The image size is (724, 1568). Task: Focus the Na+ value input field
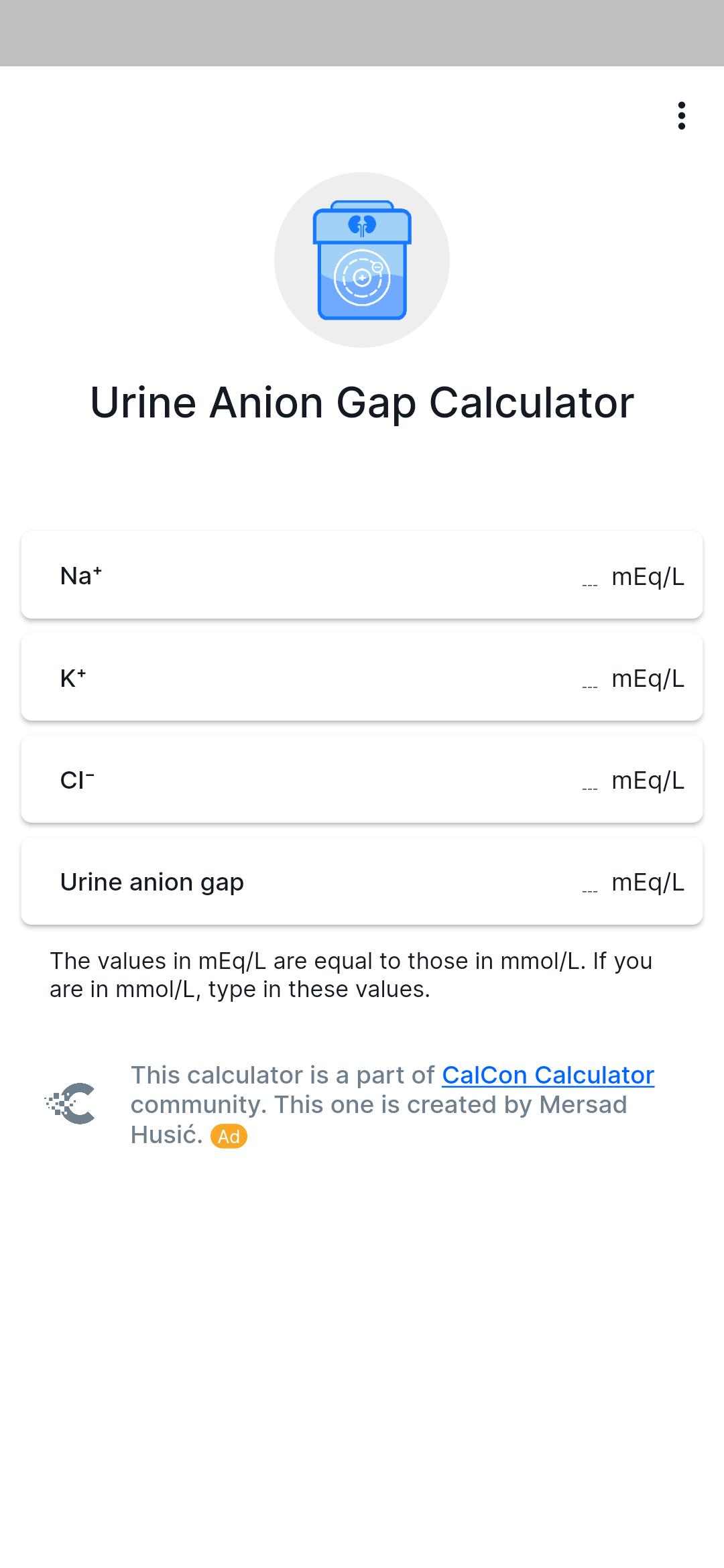tap(590, 576)
